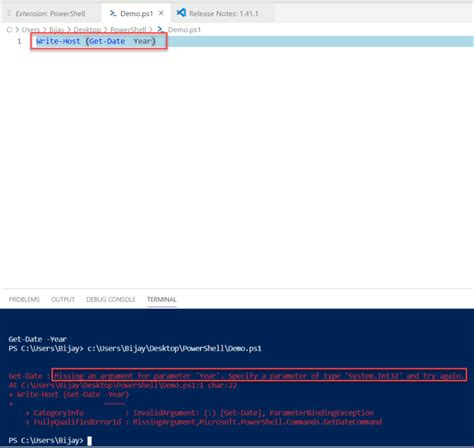Click the Demo.ps1 script path in terminal

click(x=174, y=348)
